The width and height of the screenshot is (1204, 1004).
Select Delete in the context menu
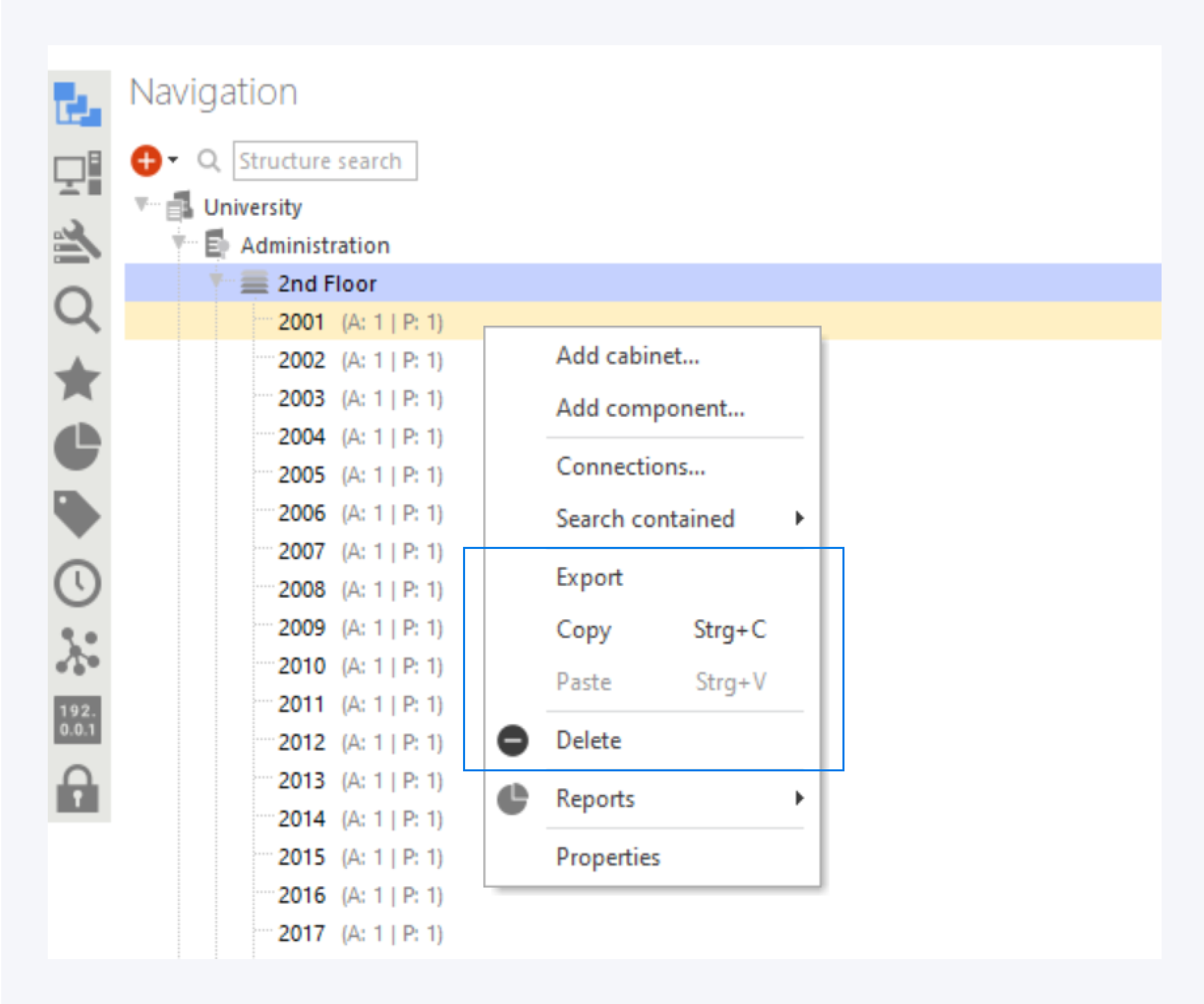click(x=589, y=740)
